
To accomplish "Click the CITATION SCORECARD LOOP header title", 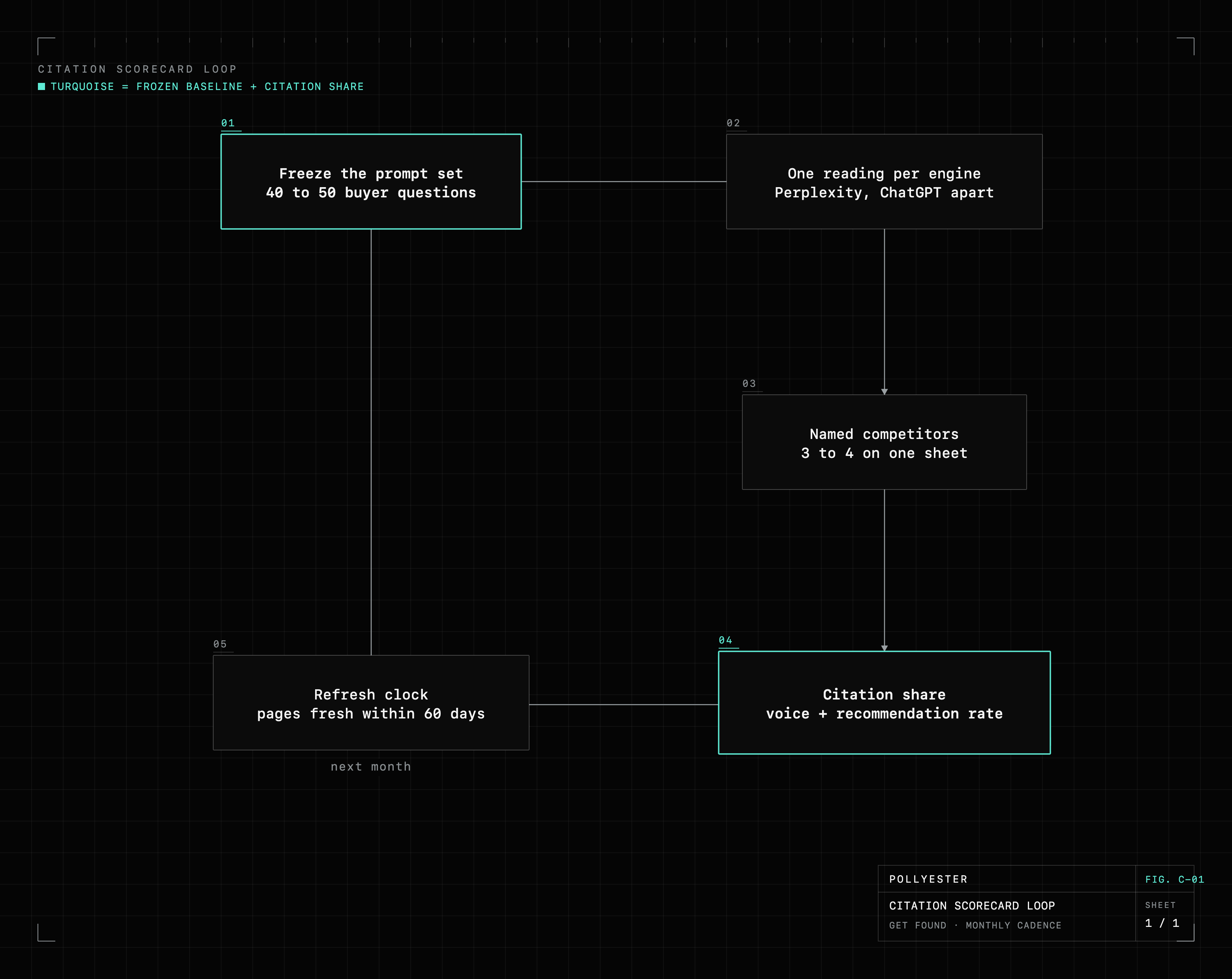I will [137, 69].
